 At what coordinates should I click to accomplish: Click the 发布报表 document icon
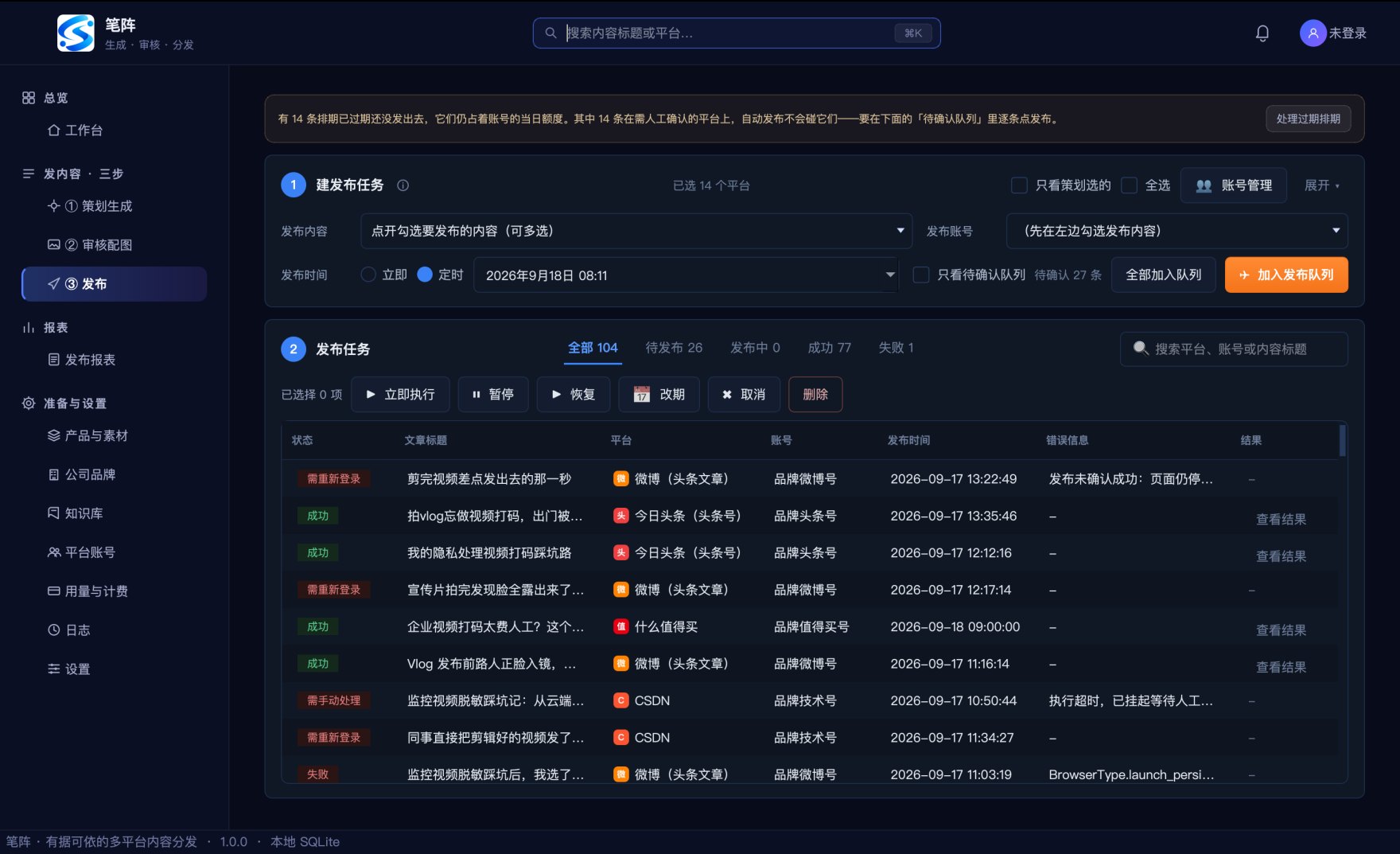coord(53,360)
